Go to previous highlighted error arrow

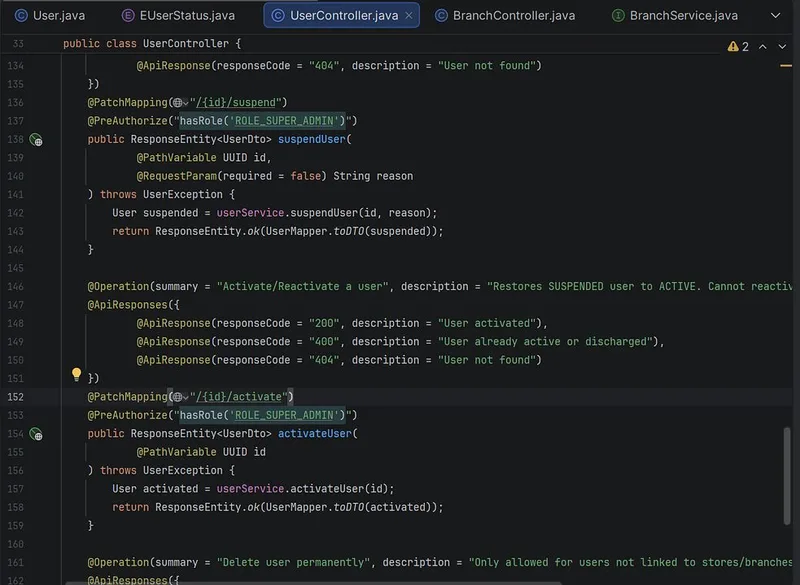[x=763, y=46]
